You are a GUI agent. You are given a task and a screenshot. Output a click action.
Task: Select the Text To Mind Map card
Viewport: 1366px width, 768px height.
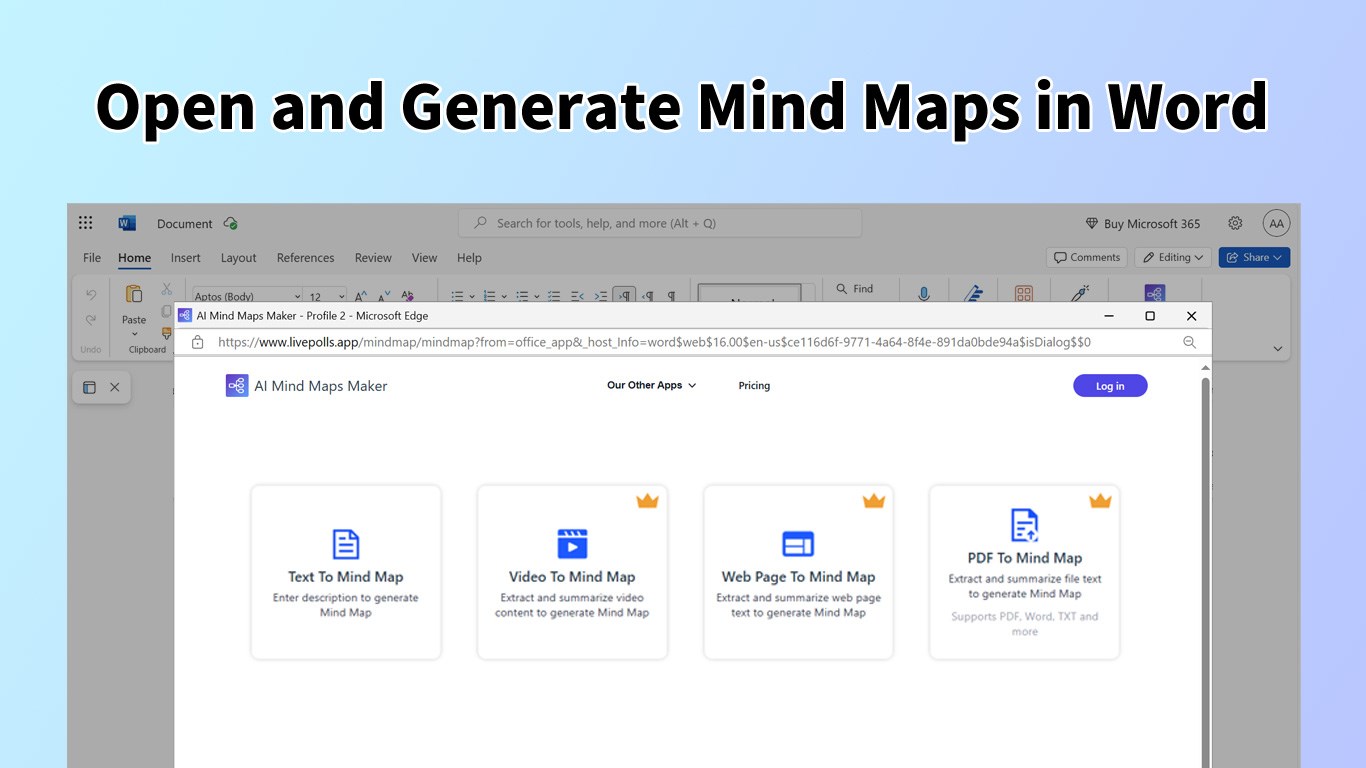coord(346,572)
